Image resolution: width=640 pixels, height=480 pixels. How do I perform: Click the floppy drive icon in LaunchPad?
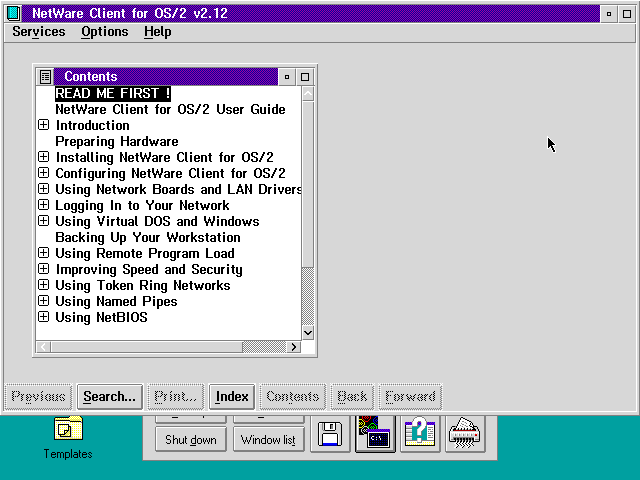pos(330,434)
